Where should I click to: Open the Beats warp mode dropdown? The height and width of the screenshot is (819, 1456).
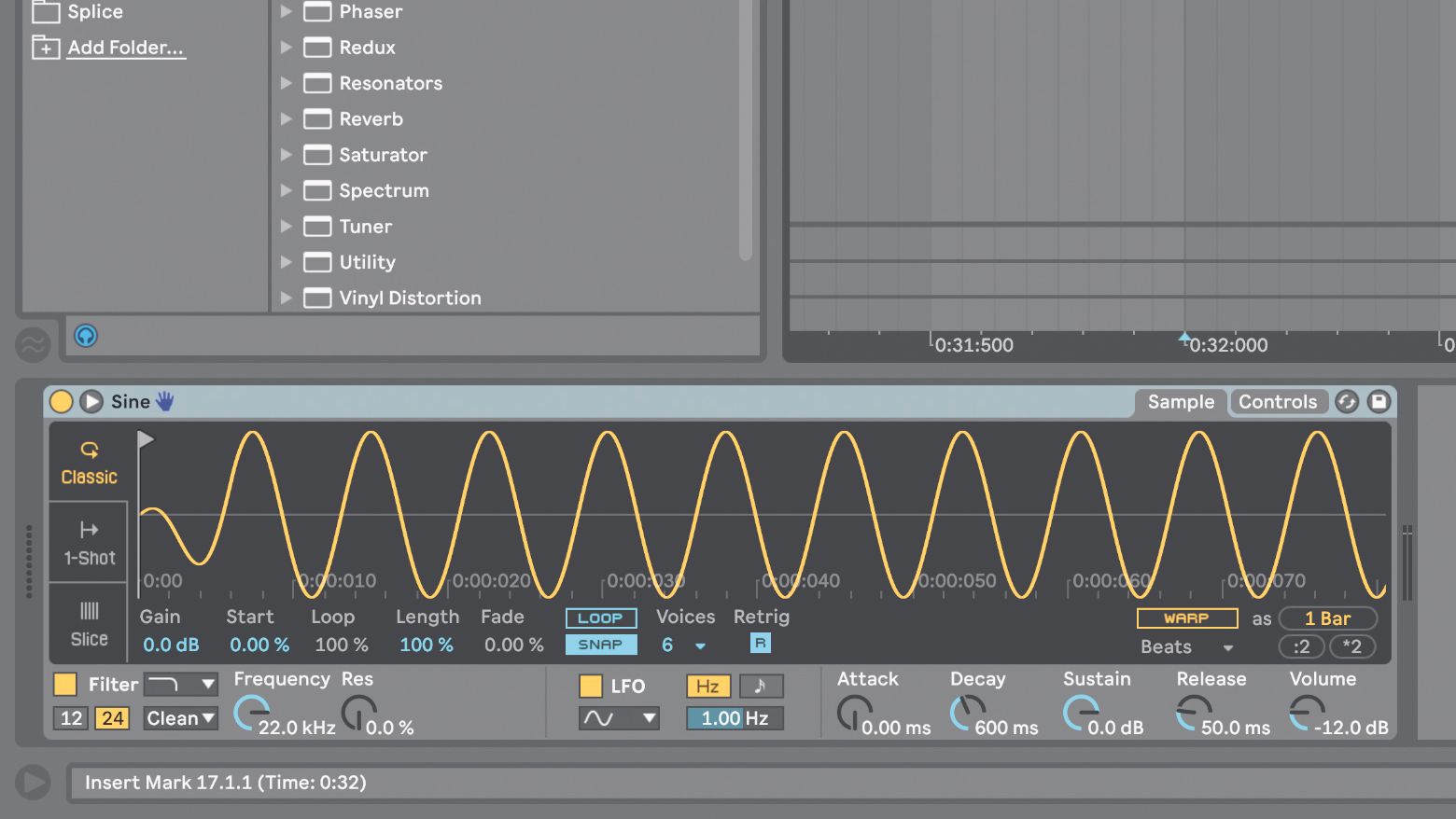pyautogui.click(x=1186, y=646)
